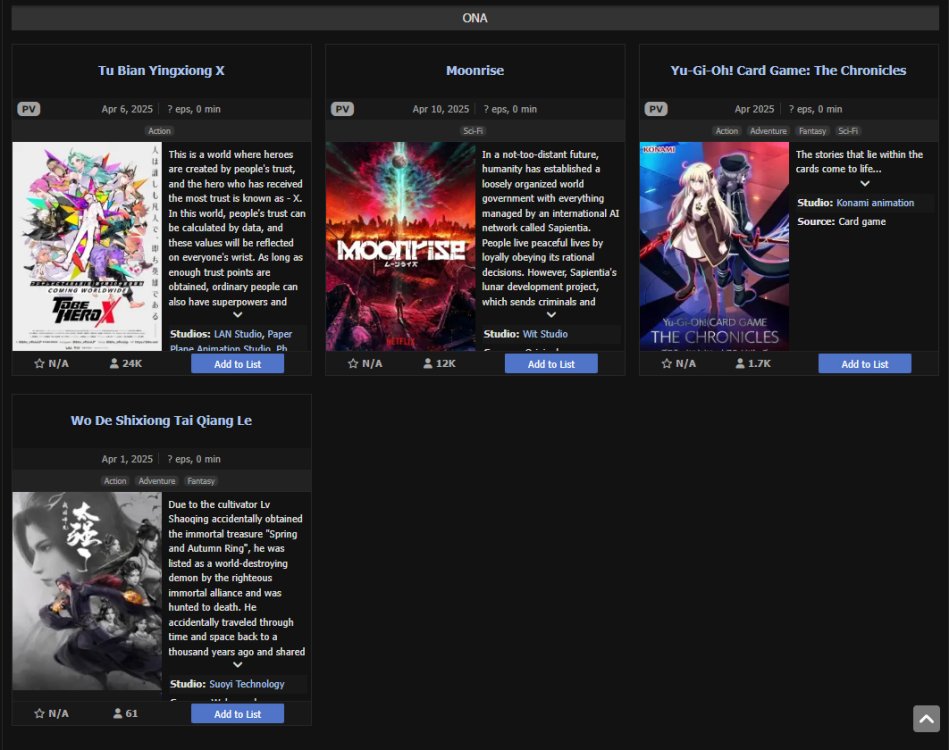Add Yu-Gi-Oh! Card Game to list

click(x=864, y=364)
